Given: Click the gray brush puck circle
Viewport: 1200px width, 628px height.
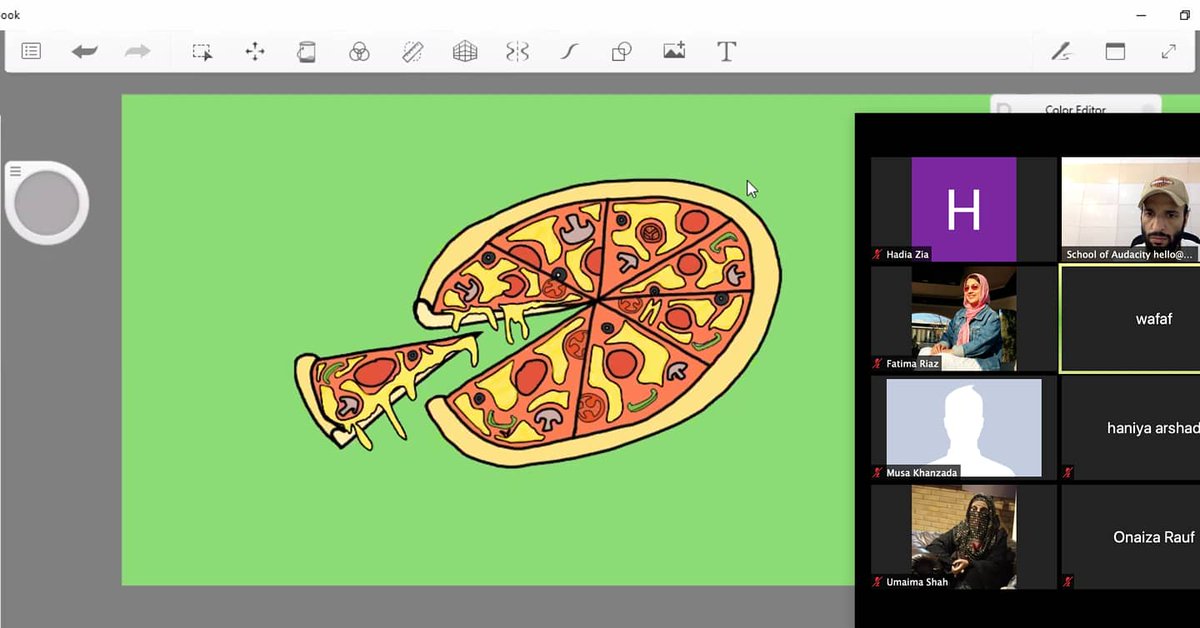Looking at the screenshot, I should click(x=47, y=204).
